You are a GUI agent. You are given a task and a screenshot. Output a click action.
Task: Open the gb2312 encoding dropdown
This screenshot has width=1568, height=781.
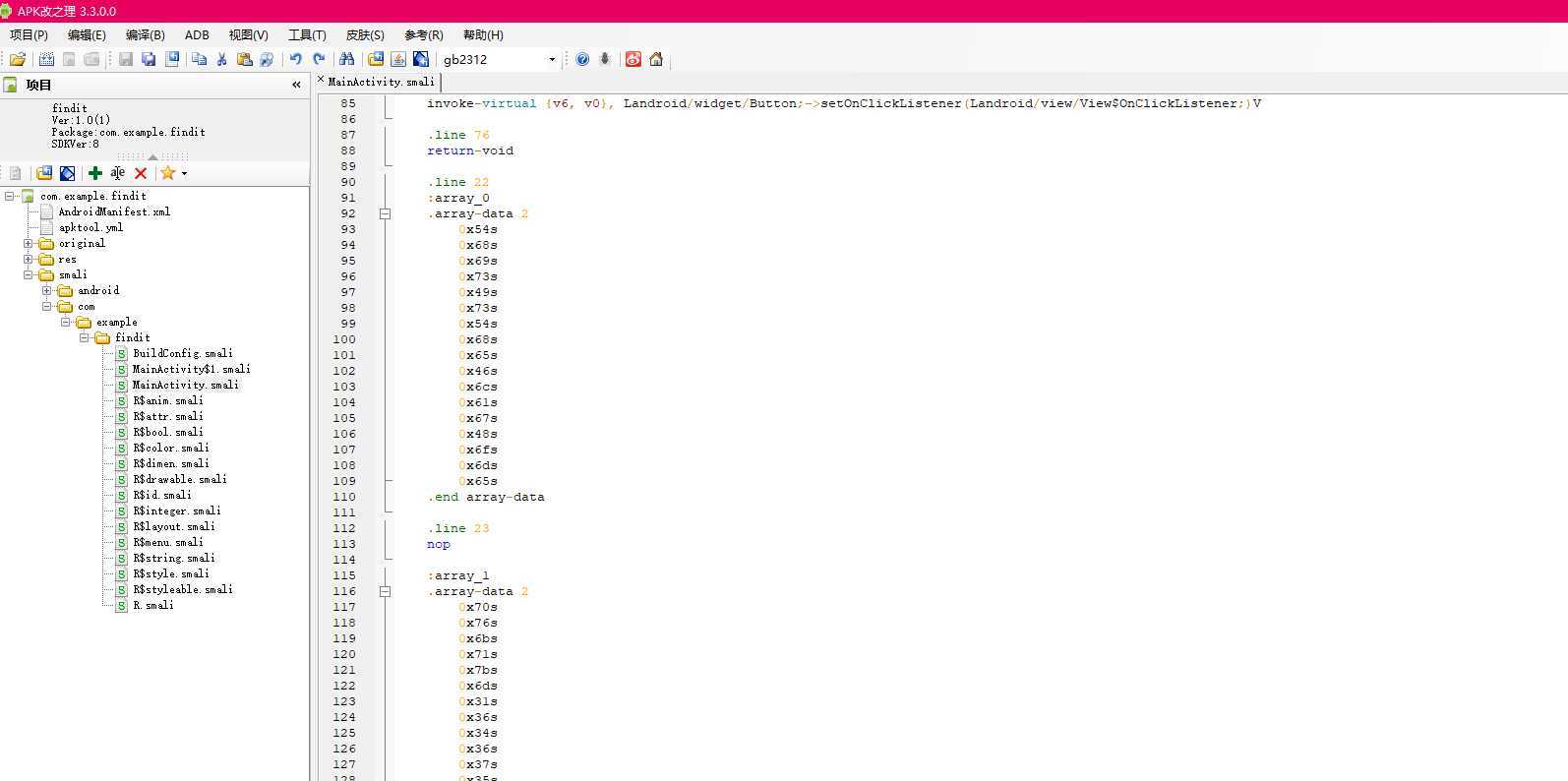552,59
